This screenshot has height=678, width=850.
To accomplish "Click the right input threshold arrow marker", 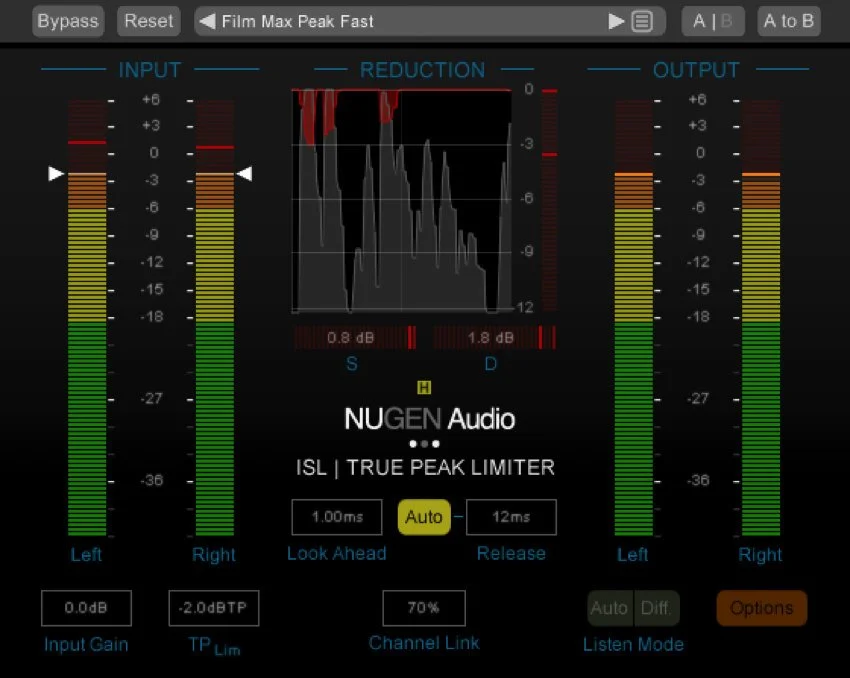I will click(244, 173).
